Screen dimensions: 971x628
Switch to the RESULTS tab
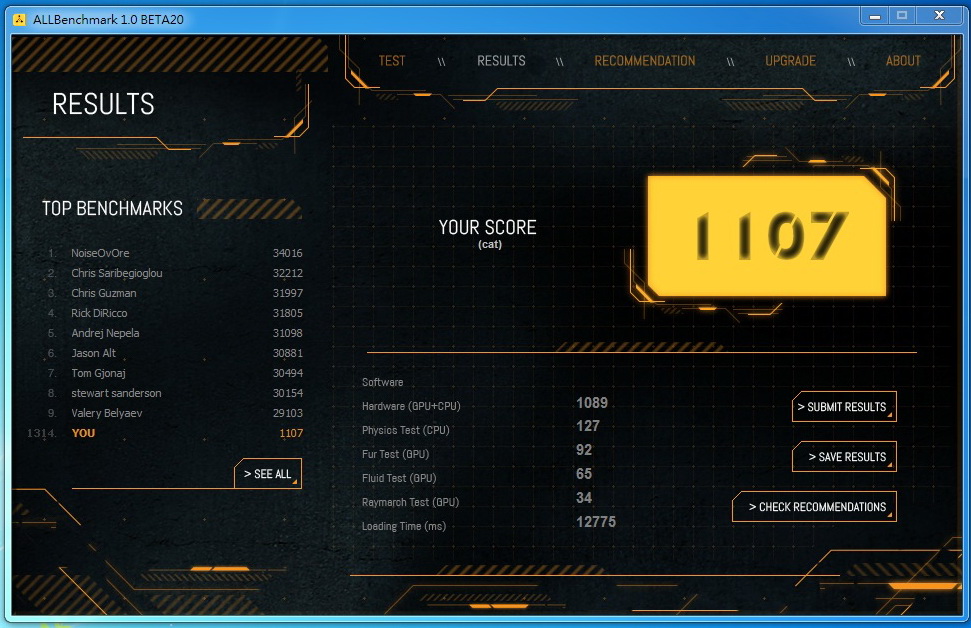501,61
